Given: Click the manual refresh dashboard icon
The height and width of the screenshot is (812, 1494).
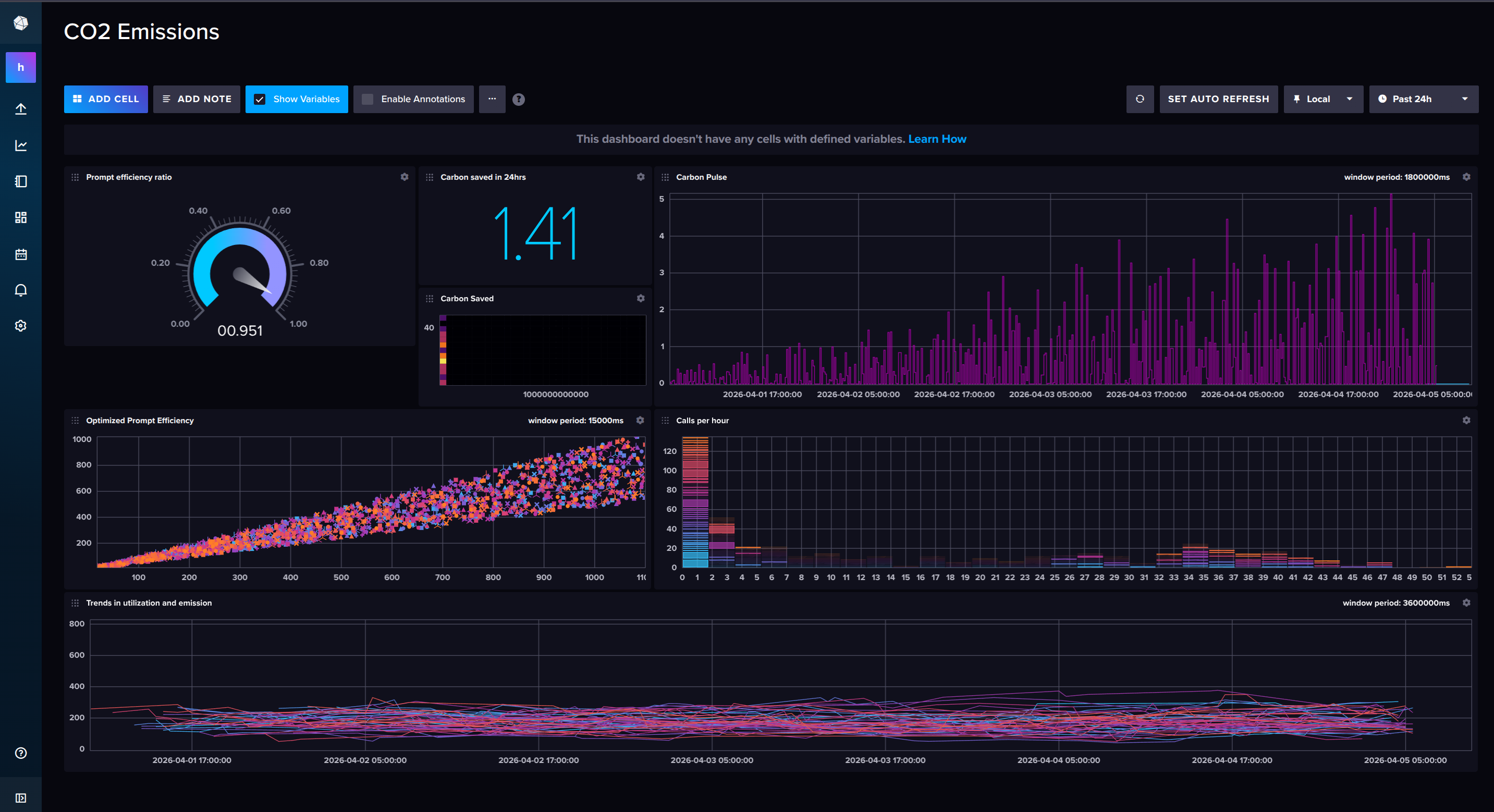Looking at the screenshot, I should (1139, 99).
